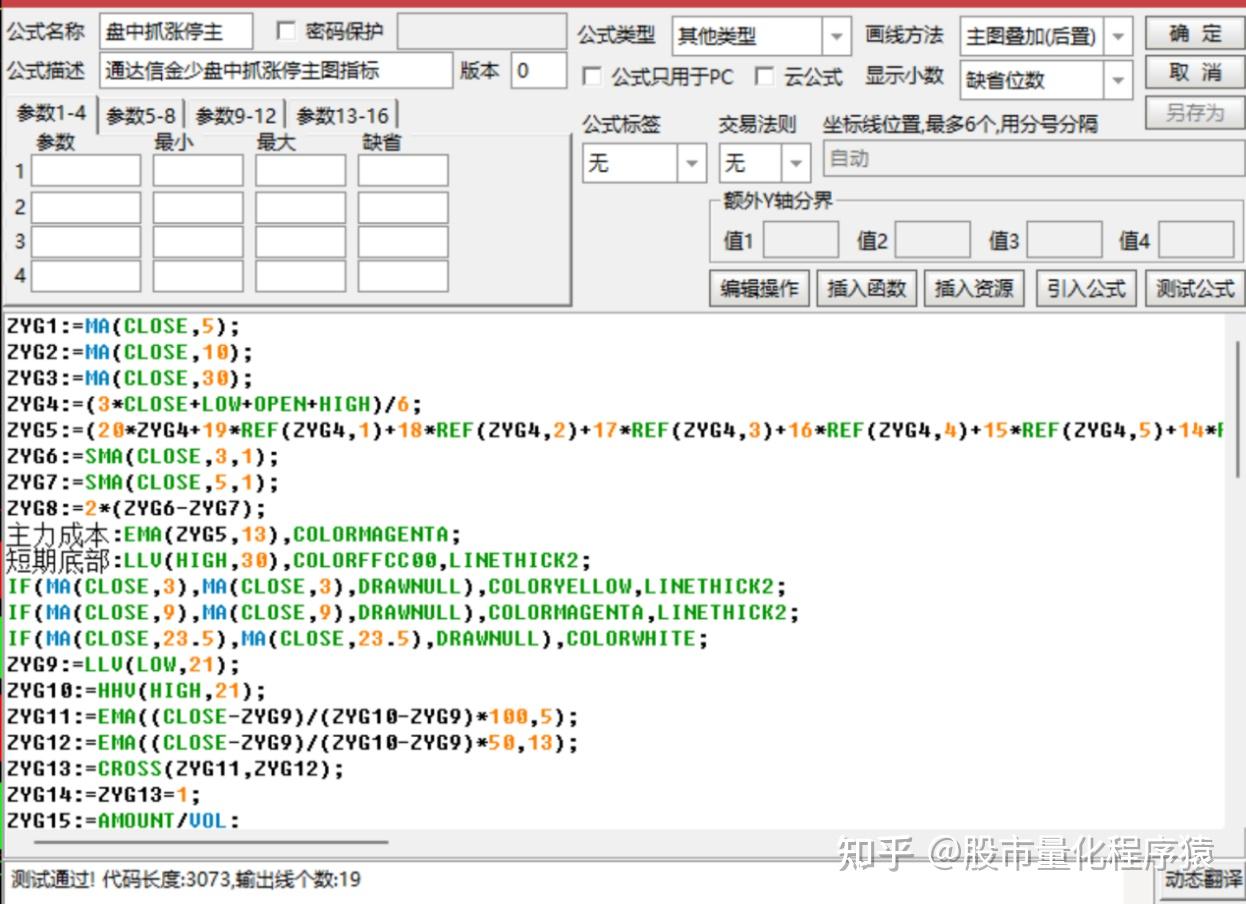Click the line ZYG13:=CROSS(ZYG11,ZYG12);
Image resolution: width=1246 pixels, height=904 pixels.
click(175, 768)
